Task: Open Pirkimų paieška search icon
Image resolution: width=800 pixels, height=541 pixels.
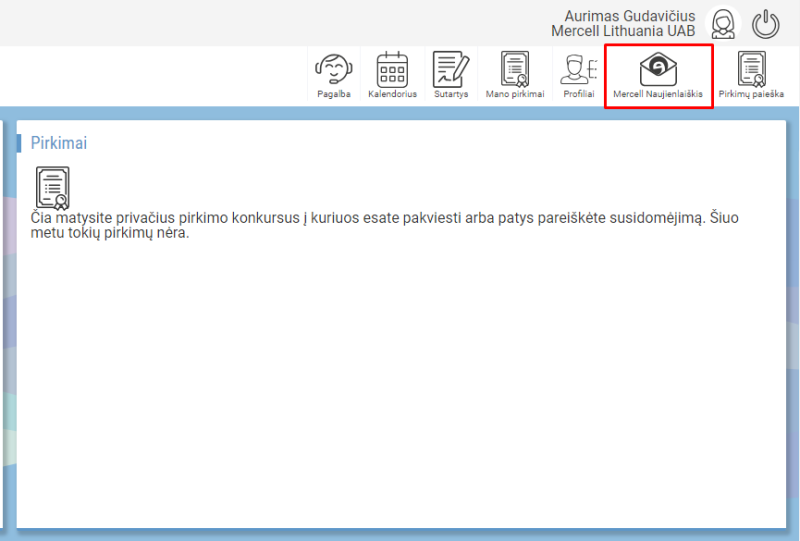Action: 751,69
